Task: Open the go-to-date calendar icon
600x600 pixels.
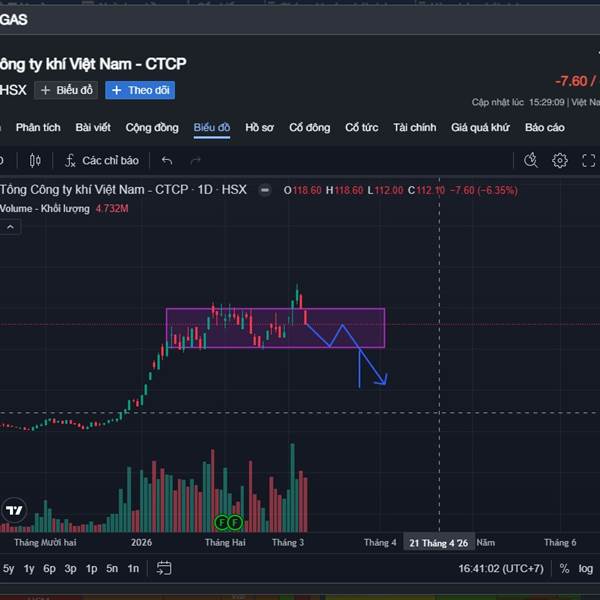Action: 164,568
